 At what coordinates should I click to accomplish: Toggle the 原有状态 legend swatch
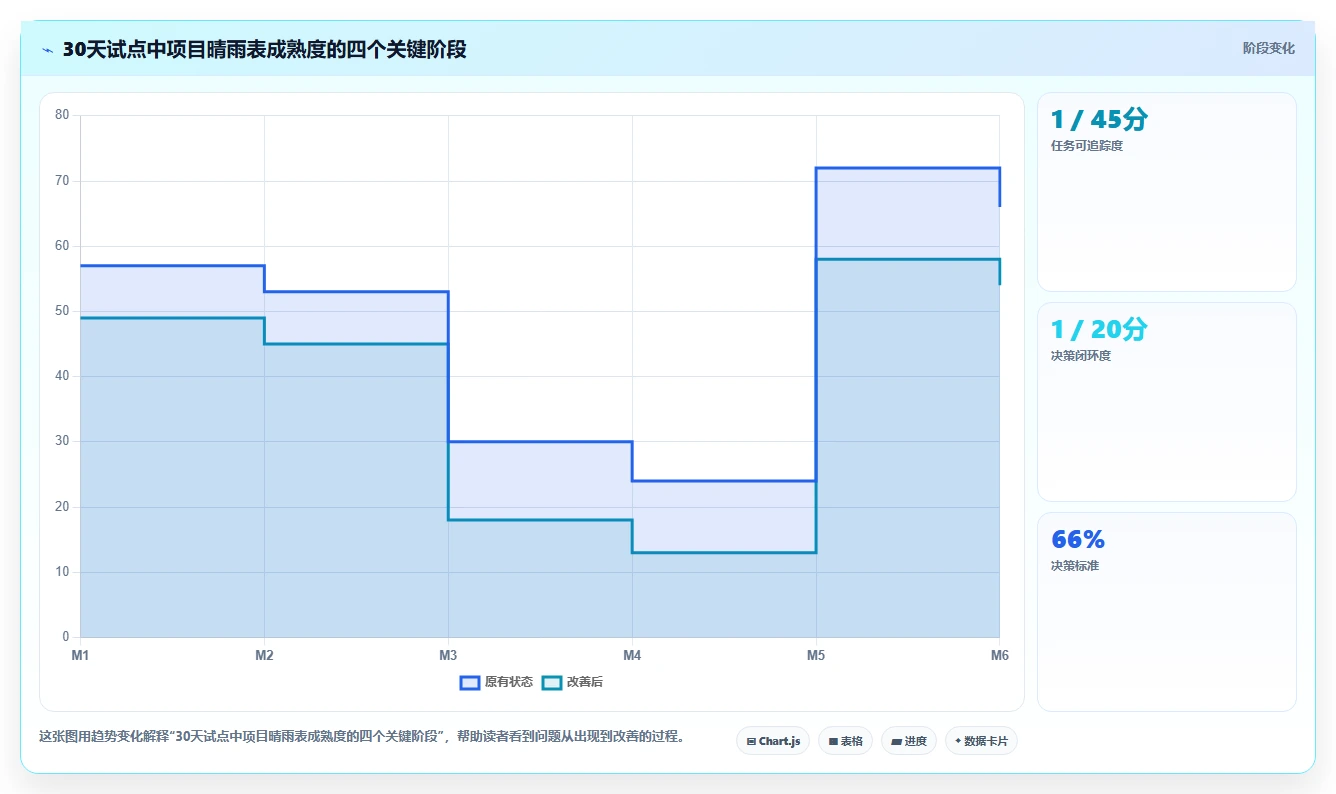coord(470,682)
